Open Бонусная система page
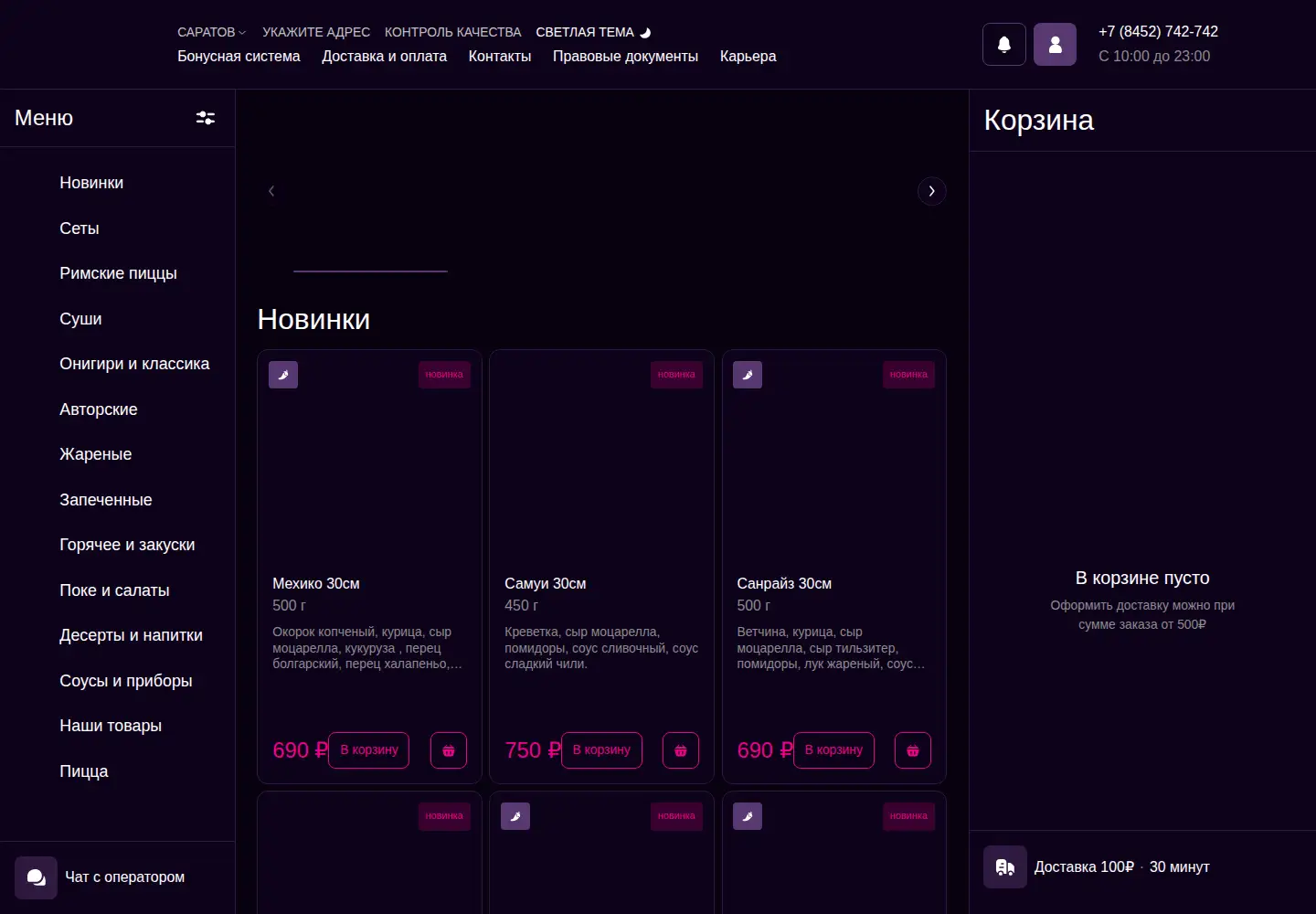 [239, 56]
